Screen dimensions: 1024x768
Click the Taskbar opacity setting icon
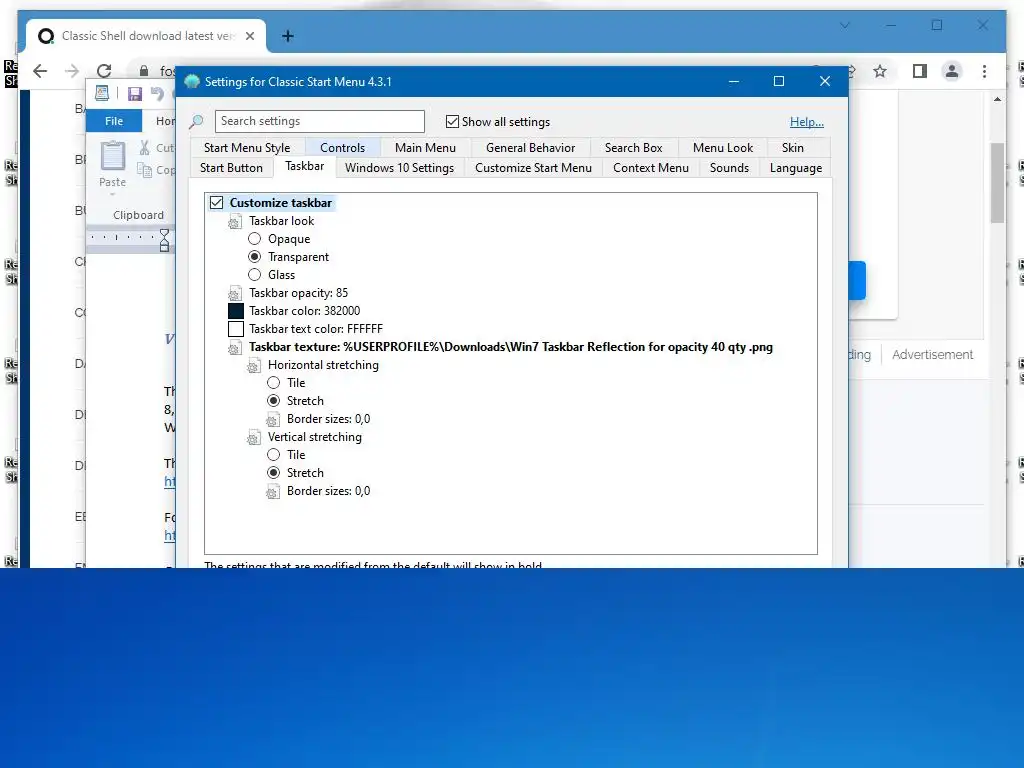(x=234, y=293)
